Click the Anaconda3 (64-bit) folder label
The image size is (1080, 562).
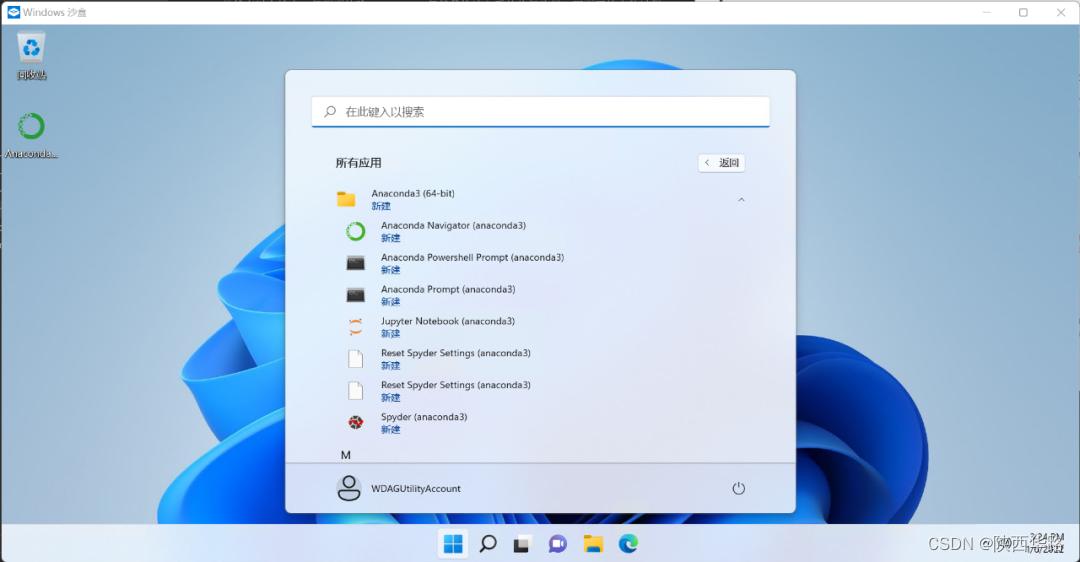pos(413,194)
